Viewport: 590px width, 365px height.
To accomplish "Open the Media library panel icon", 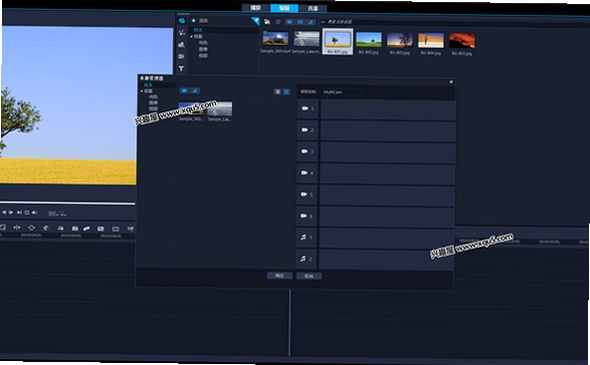I will [x=182, y=21].
